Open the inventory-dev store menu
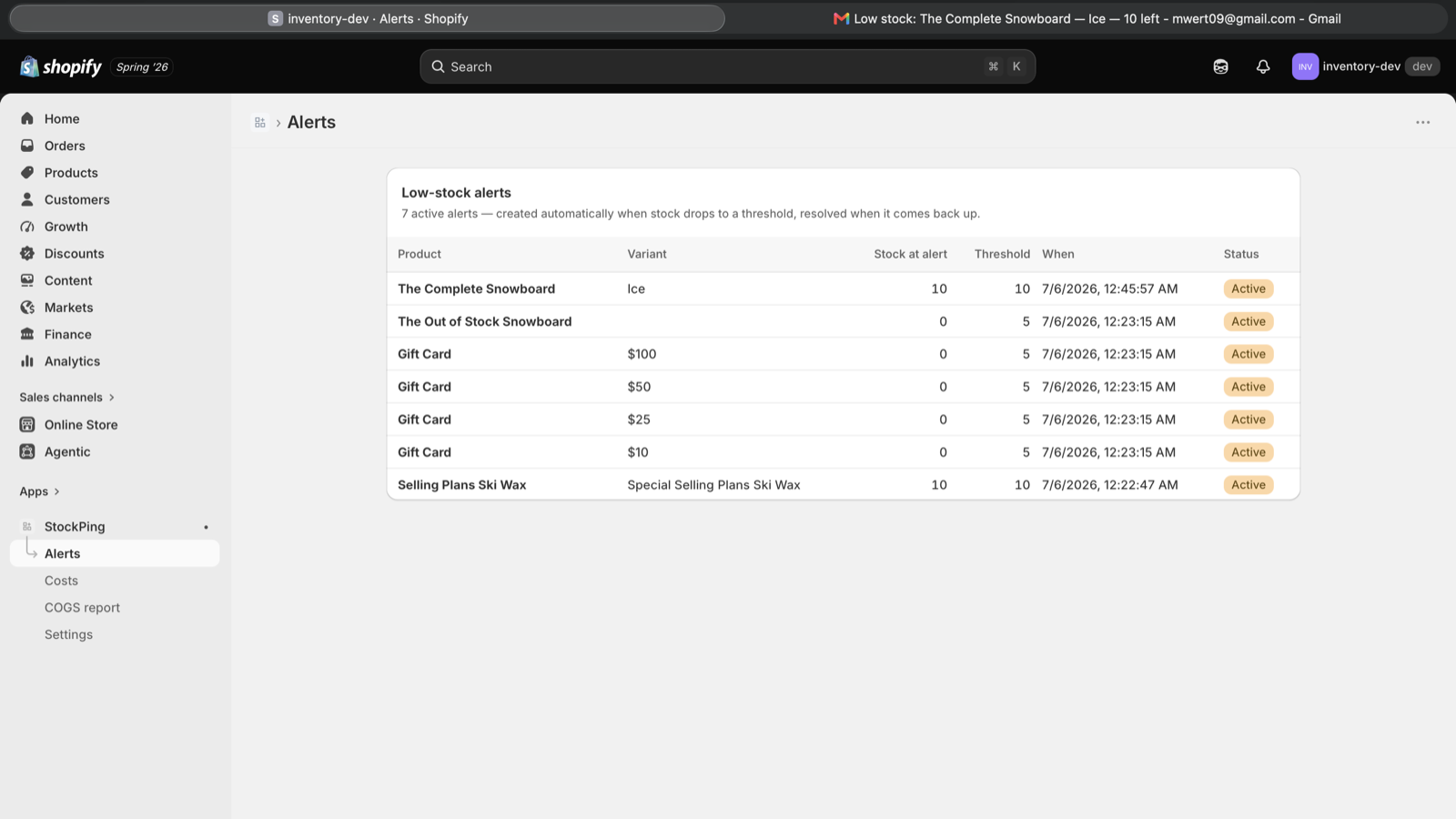Screen dimensions: 1456x819 point(1366,66)
